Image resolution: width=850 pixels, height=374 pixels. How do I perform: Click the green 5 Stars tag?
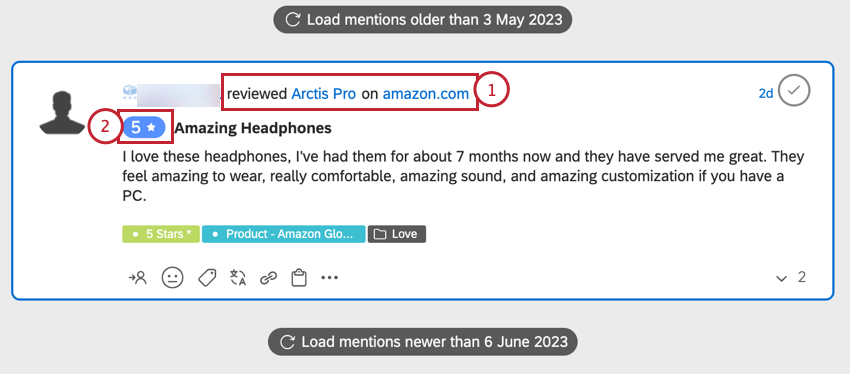click(161, 234)
